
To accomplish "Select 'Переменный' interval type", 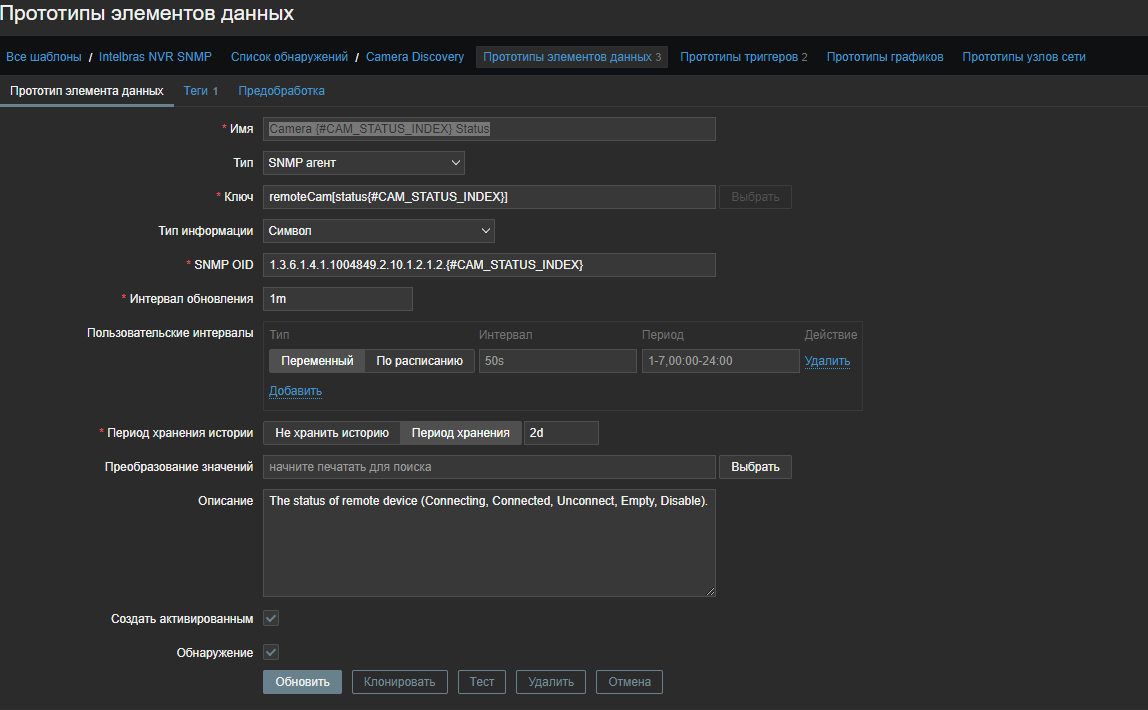I will [316, 361].
